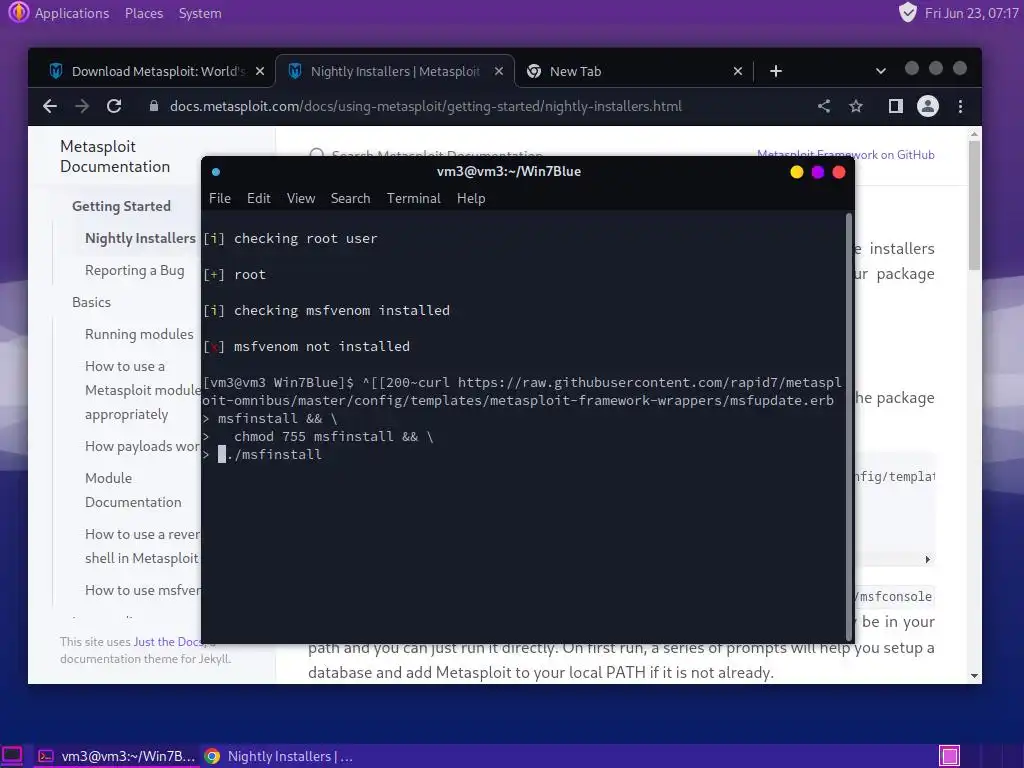Click the lock icon in address bar
1024x768 pixels.
[x=154, y=106]
